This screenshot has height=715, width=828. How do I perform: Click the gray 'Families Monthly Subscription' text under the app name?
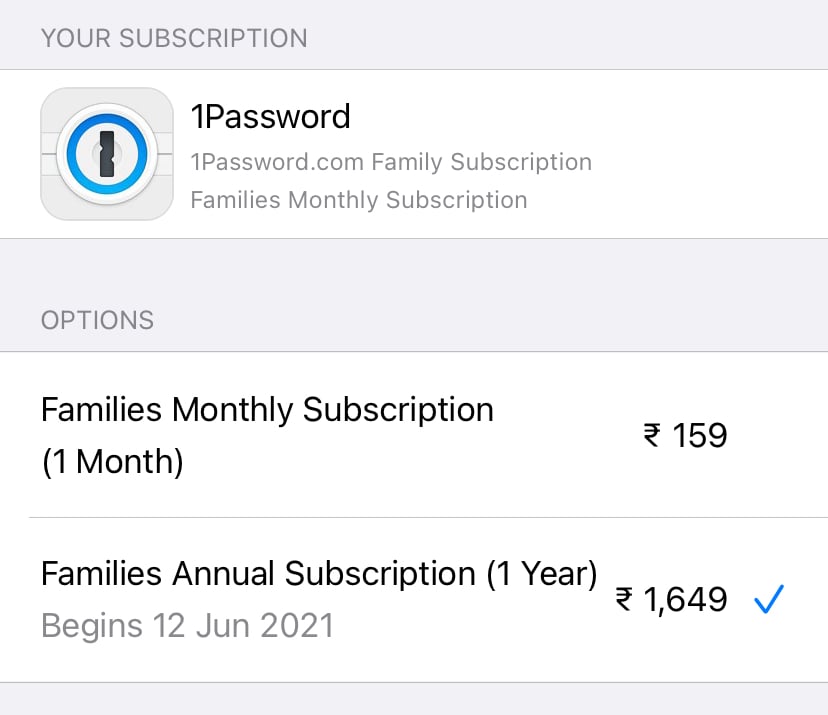(x=358, y=200)
